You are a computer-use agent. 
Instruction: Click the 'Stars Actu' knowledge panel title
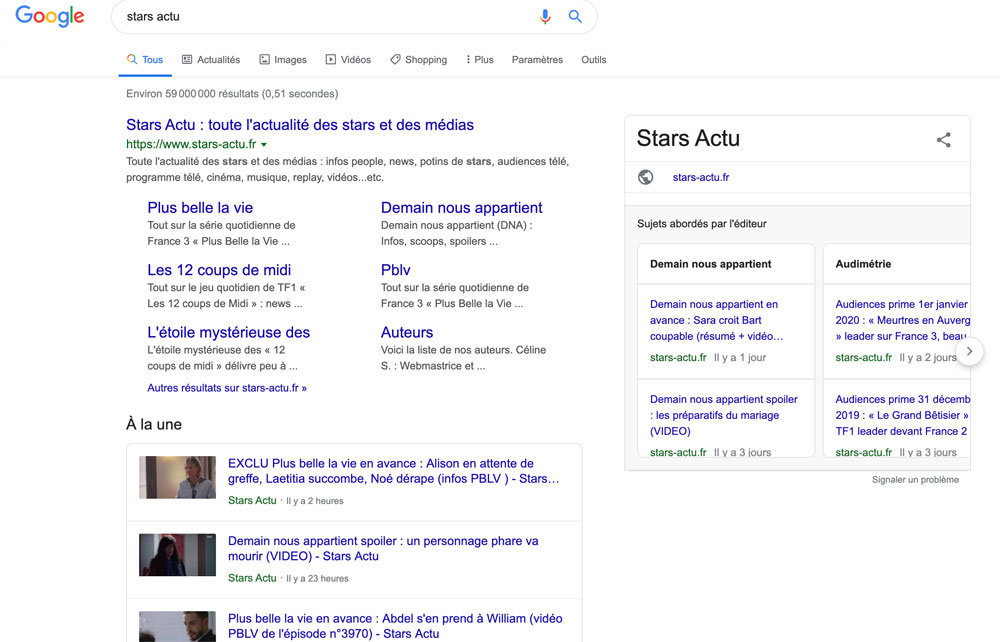(688, 138)
